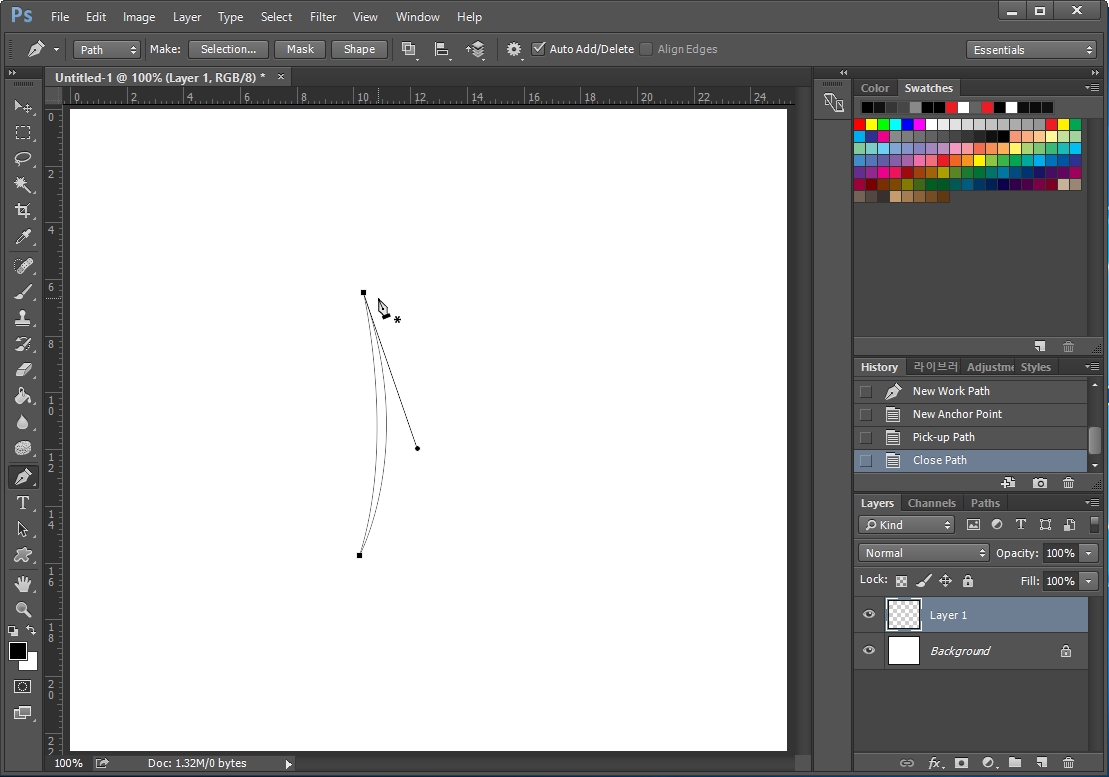This screenshot has height=777, width=1109.
Task: Select the Crop tool
Action: (23, 211)
